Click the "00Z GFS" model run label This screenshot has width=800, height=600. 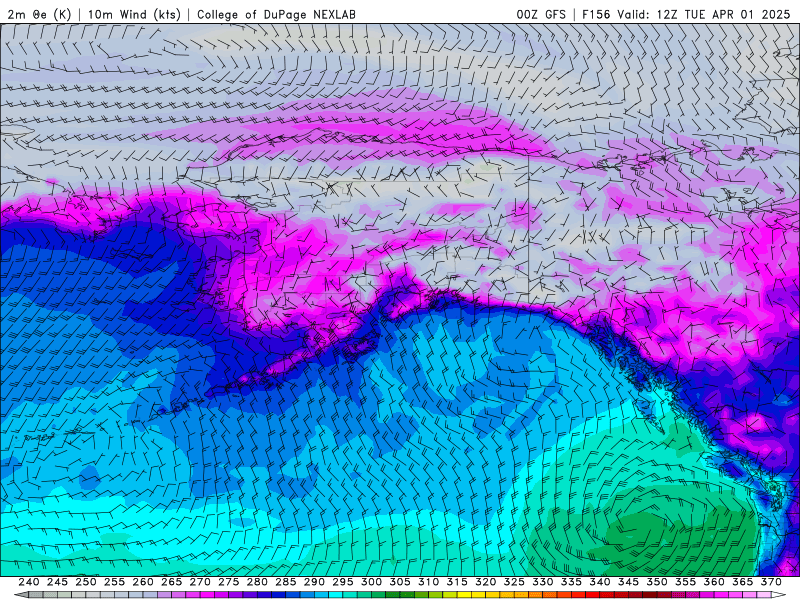tap(541, 14)
